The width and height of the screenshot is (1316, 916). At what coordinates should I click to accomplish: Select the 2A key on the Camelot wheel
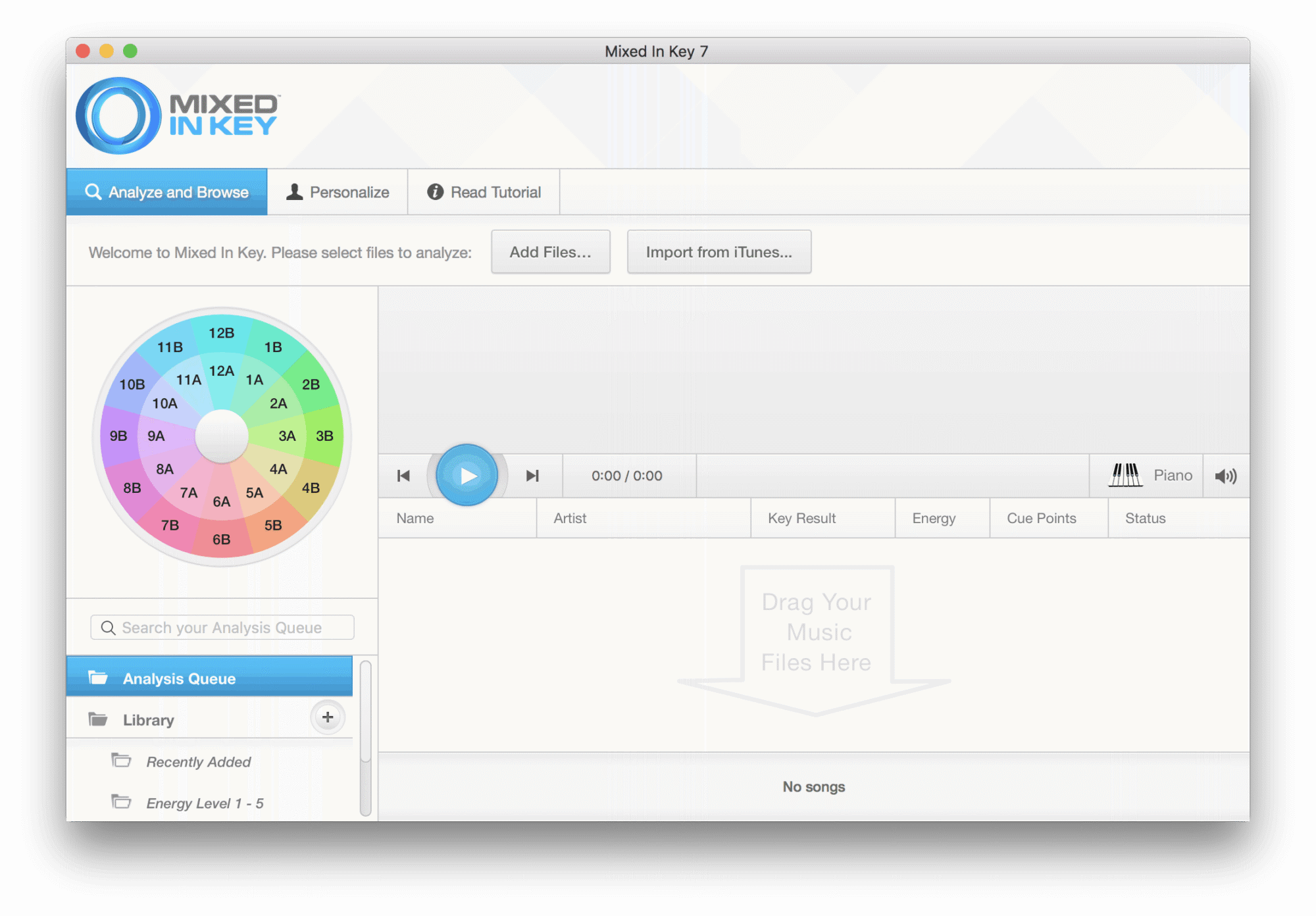[278, 403]
